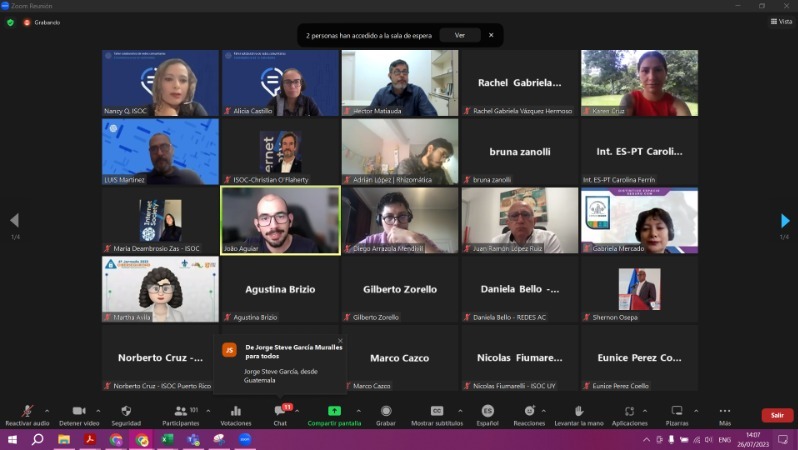Image resolution: width=798 pixels, height=450 pixels.
Task: Start recording with Grabar
Action: tap(386, 411)
